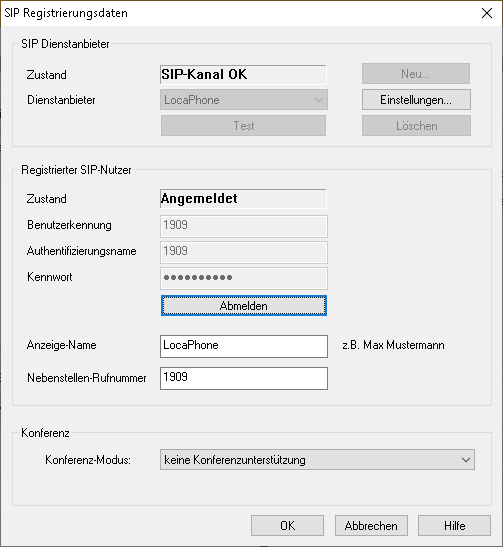Click the Abmelden button
Viewport: 503px width, 547px height.
(244, 306)
